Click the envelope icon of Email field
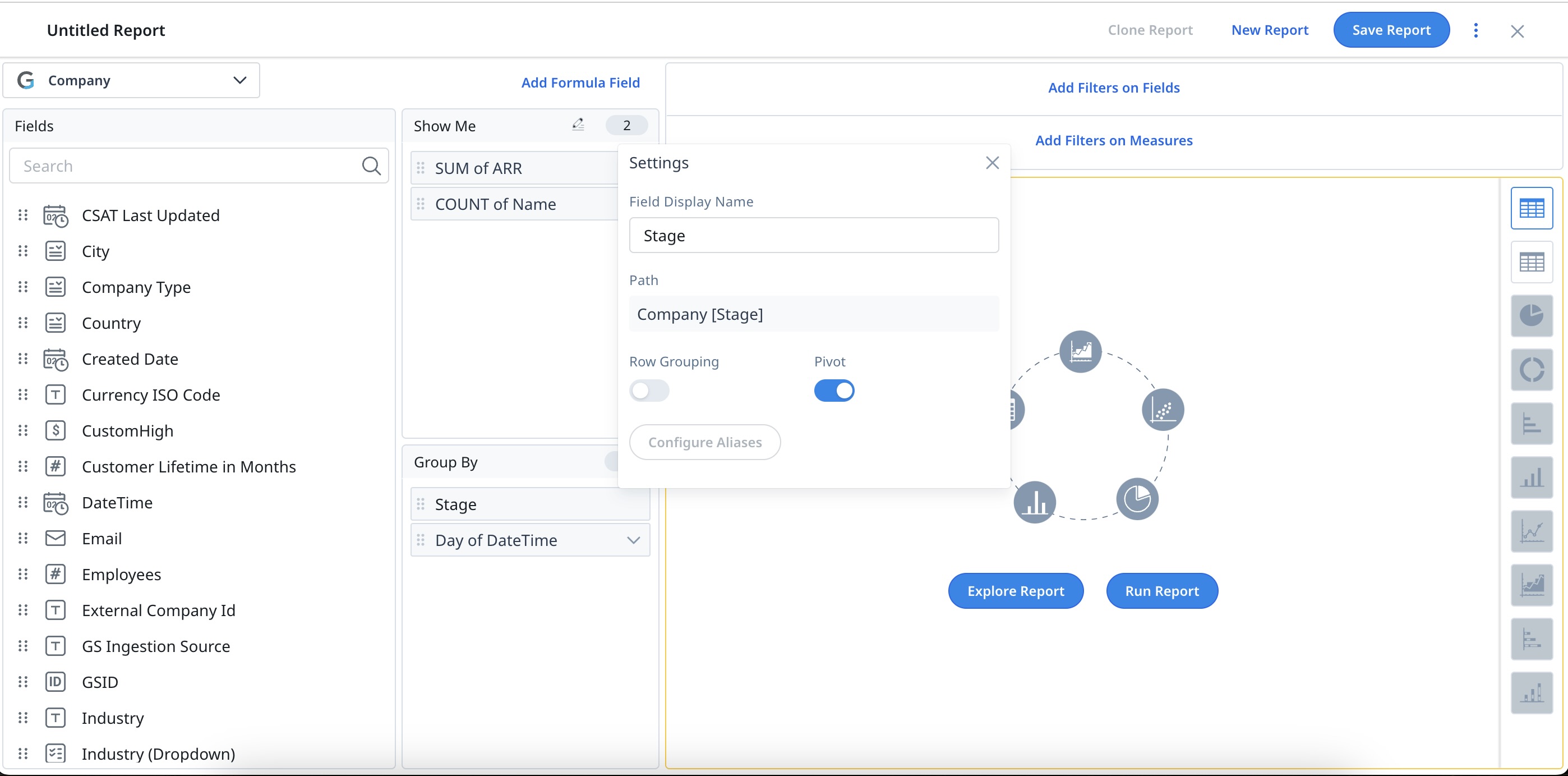 click(x=56, y=539)
